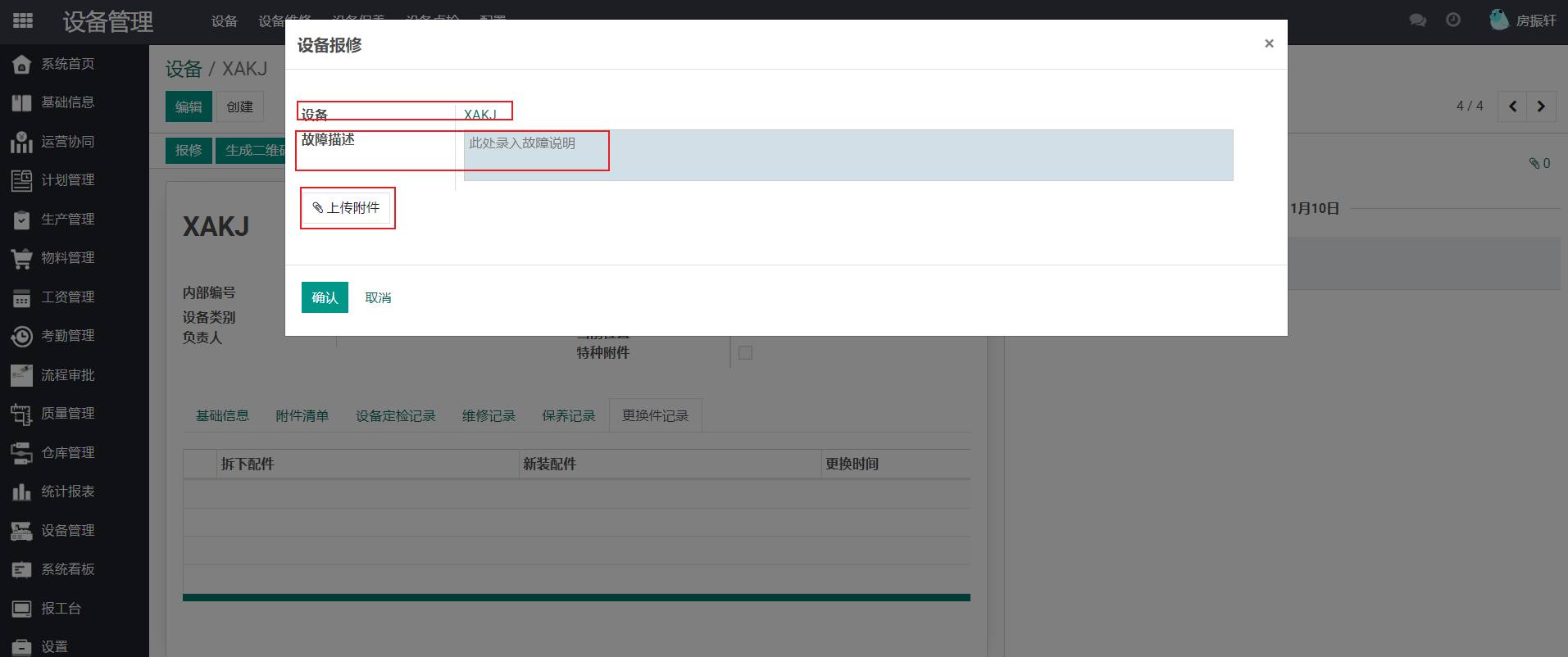Viewport: 1568px width, 657px height.
Task: Open the apps grid menu icon
Action: coord(22,21)
